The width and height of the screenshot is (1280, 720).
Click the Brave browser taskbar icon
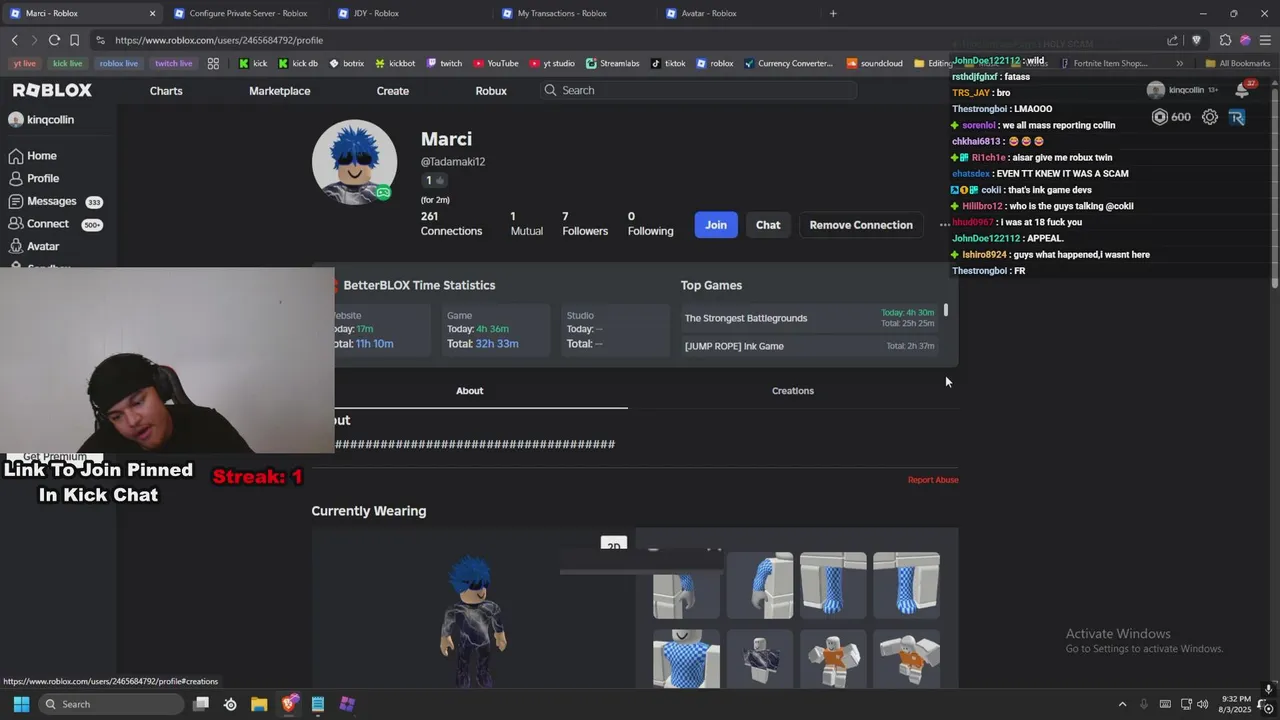289,704
